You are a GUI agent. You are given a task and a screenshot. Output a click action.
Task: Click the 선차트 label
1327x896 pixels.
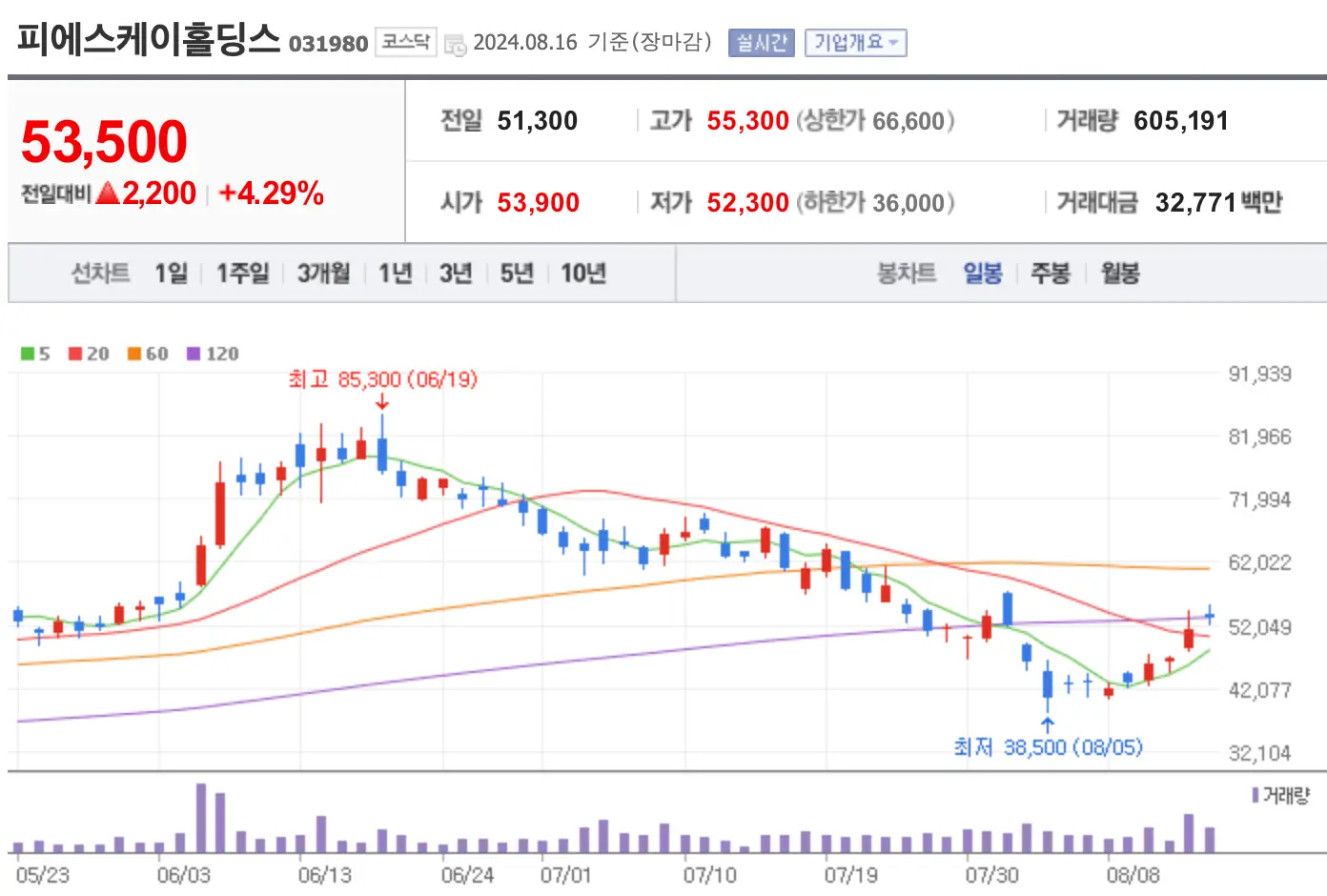click(x=100, y=274)
